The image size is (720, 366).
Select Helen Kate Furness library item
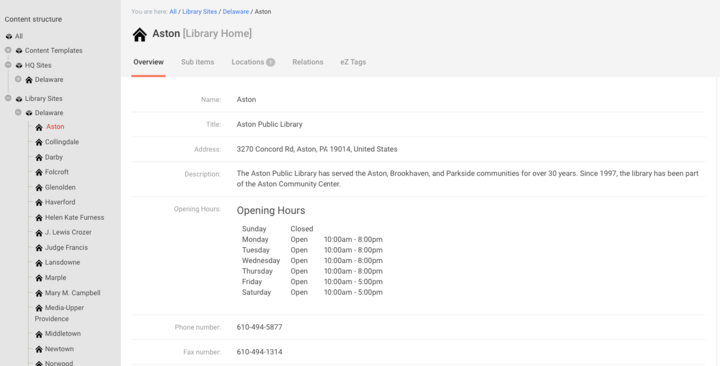[x=74, y=217]
